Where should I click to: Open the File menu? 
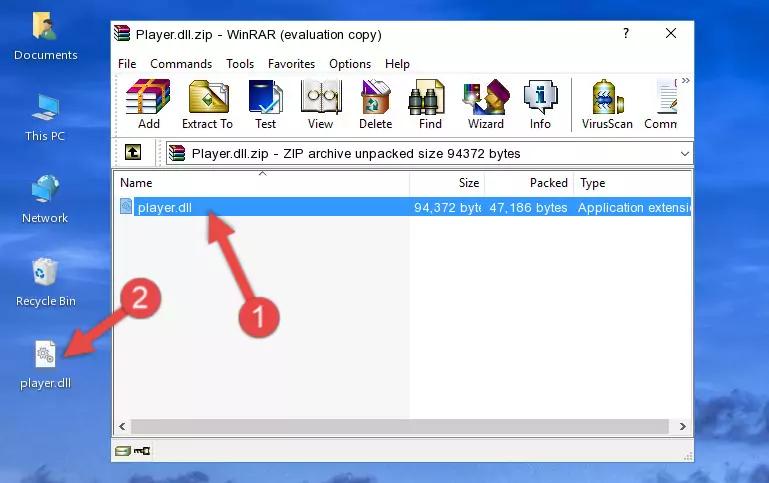tap(127, 64)
